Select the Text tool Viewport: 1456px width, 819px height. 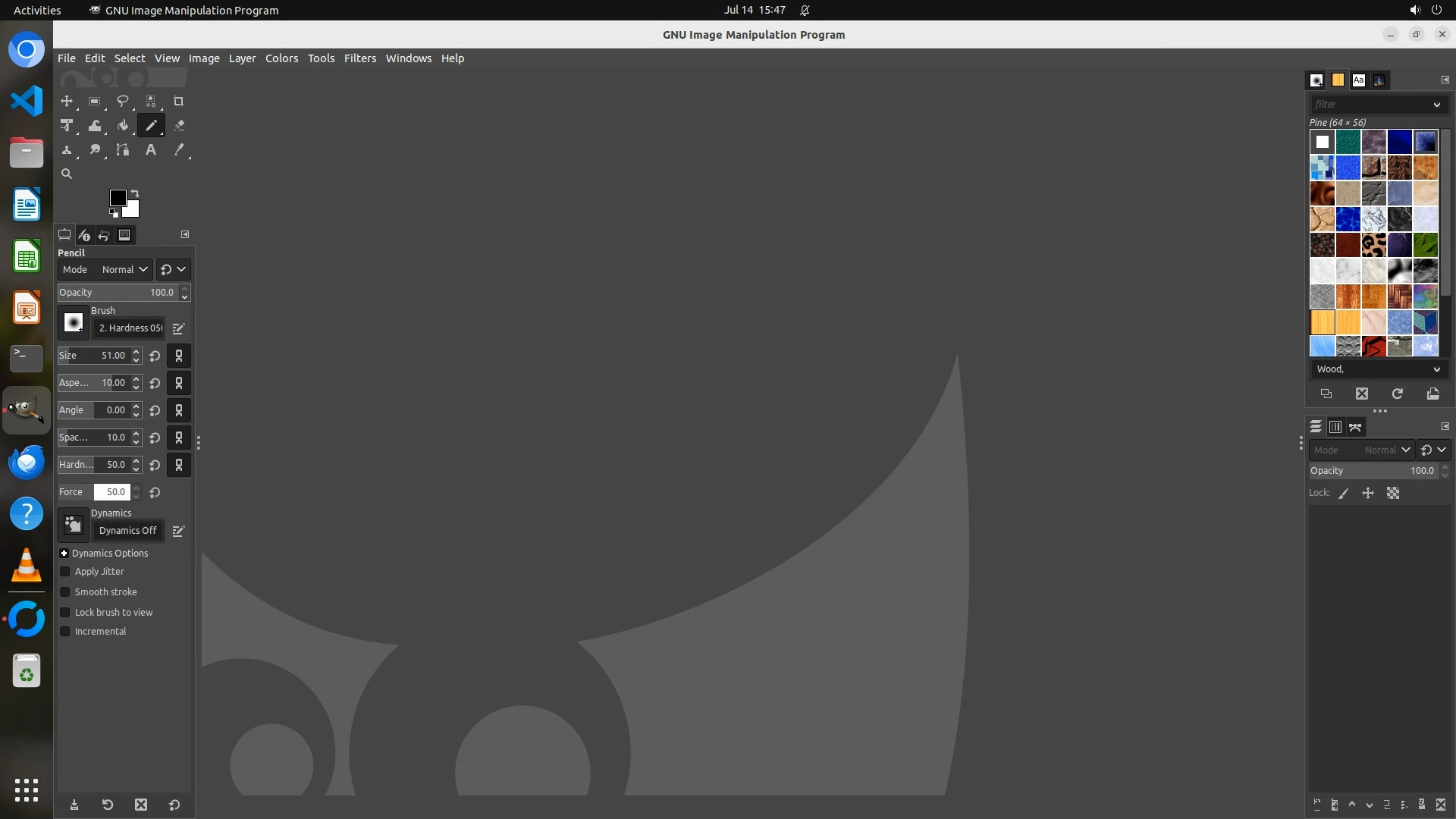(151, 150)
